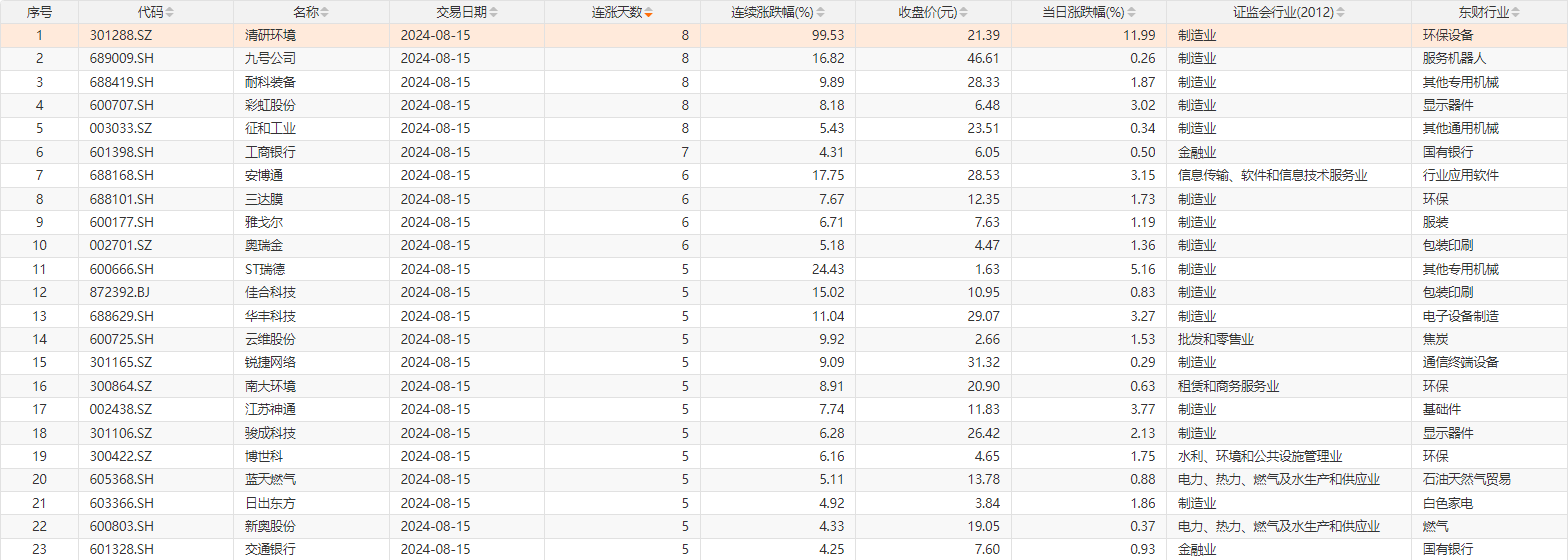Open stock code 301288.SZ
Screen dimensions: 1568x560
click(120, 35)
